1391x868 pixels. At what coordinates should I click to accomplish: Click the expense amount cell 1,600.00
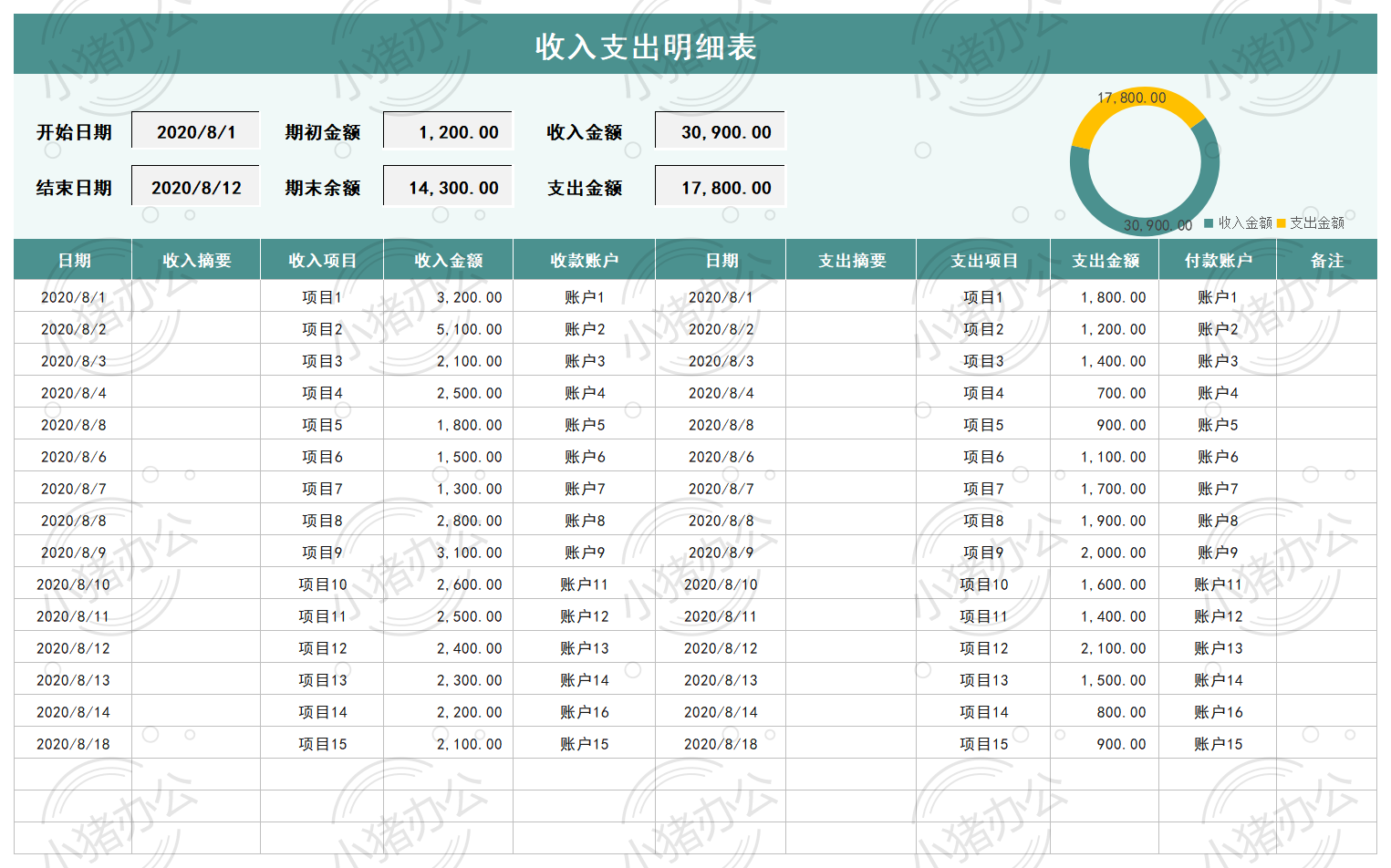point(1105,584)
